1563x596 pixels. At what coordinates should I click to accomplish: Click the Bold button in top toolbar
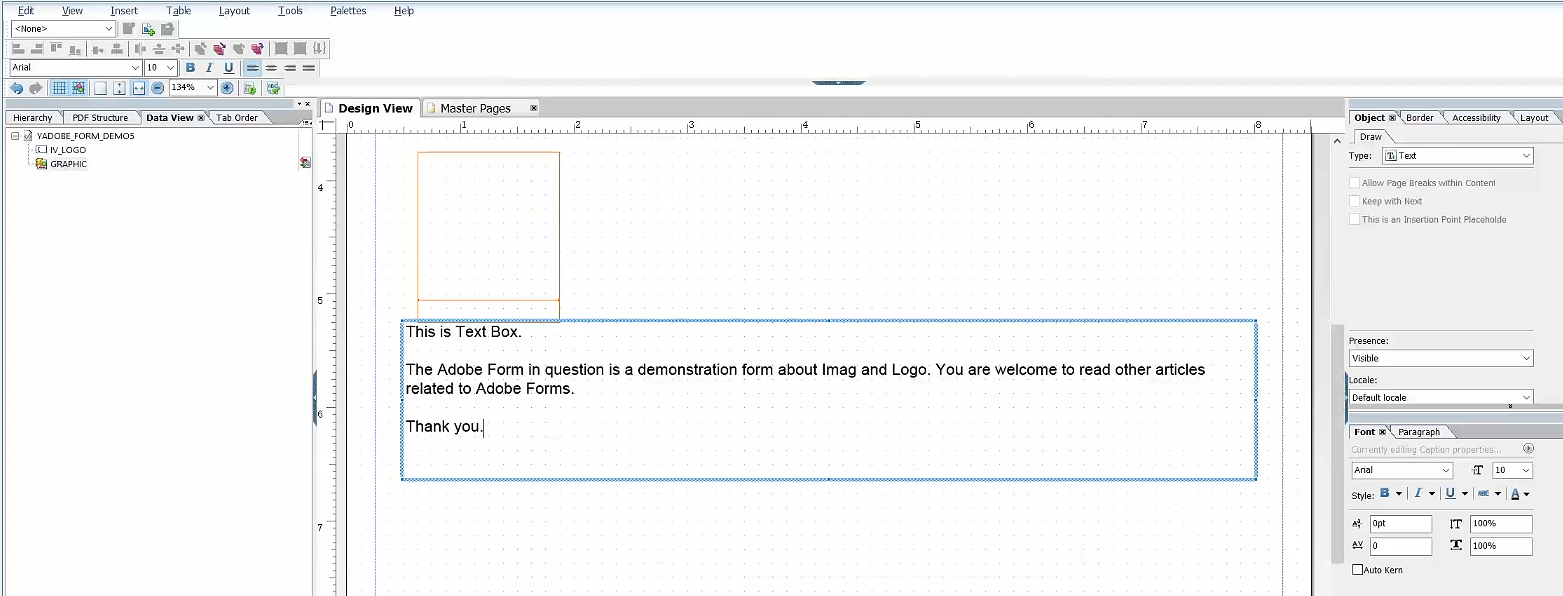190,68
